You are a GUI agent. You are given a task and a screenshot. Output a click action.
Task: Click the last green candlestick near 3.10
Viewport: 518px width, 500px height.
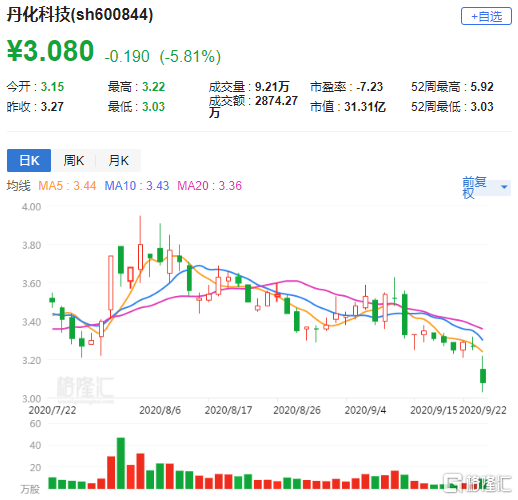(483, 376)
